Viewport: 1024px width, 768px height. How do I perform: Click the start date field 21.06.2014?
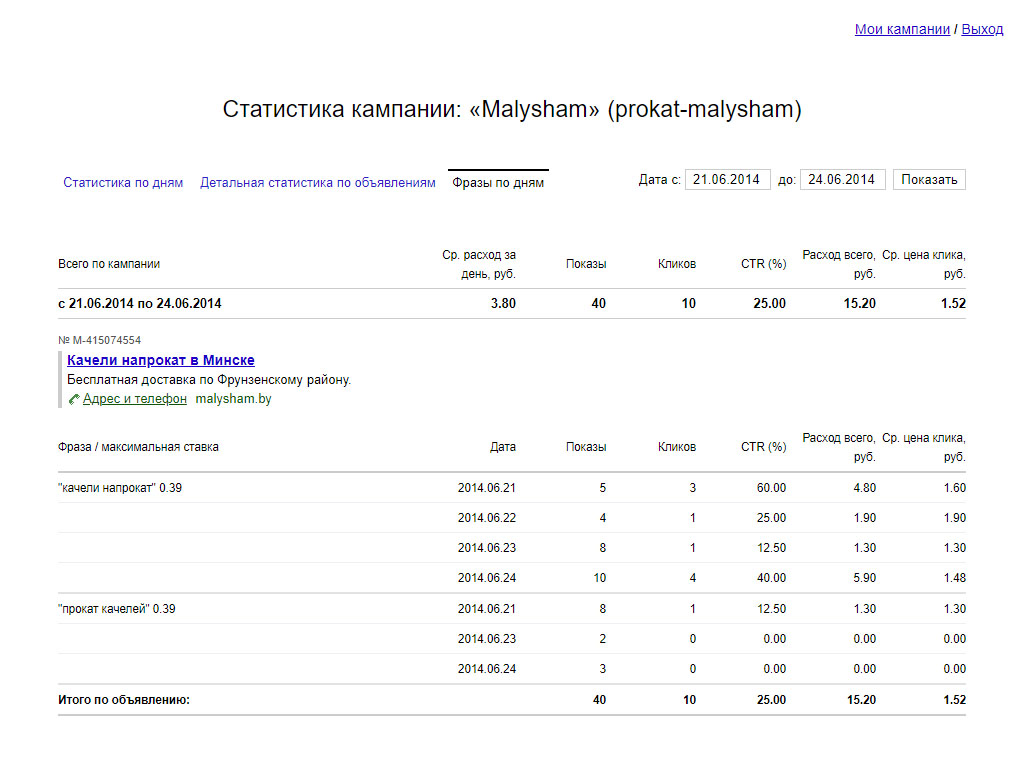point(728,180)
